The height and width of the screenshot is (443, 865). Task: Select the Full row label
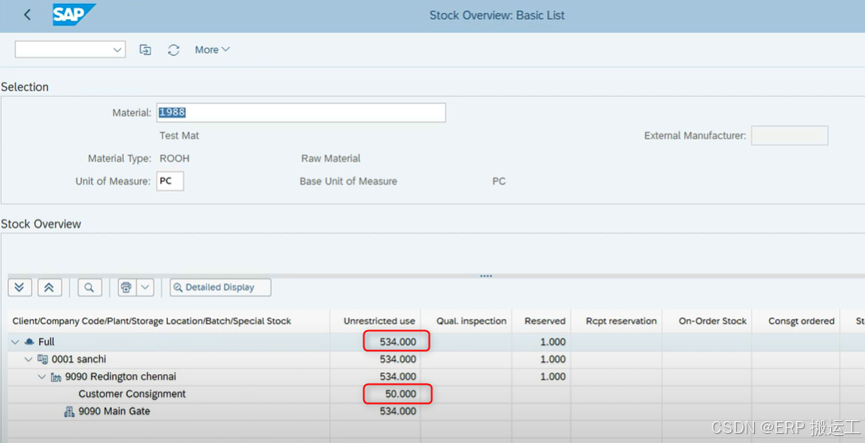click(x=46, y=342)
